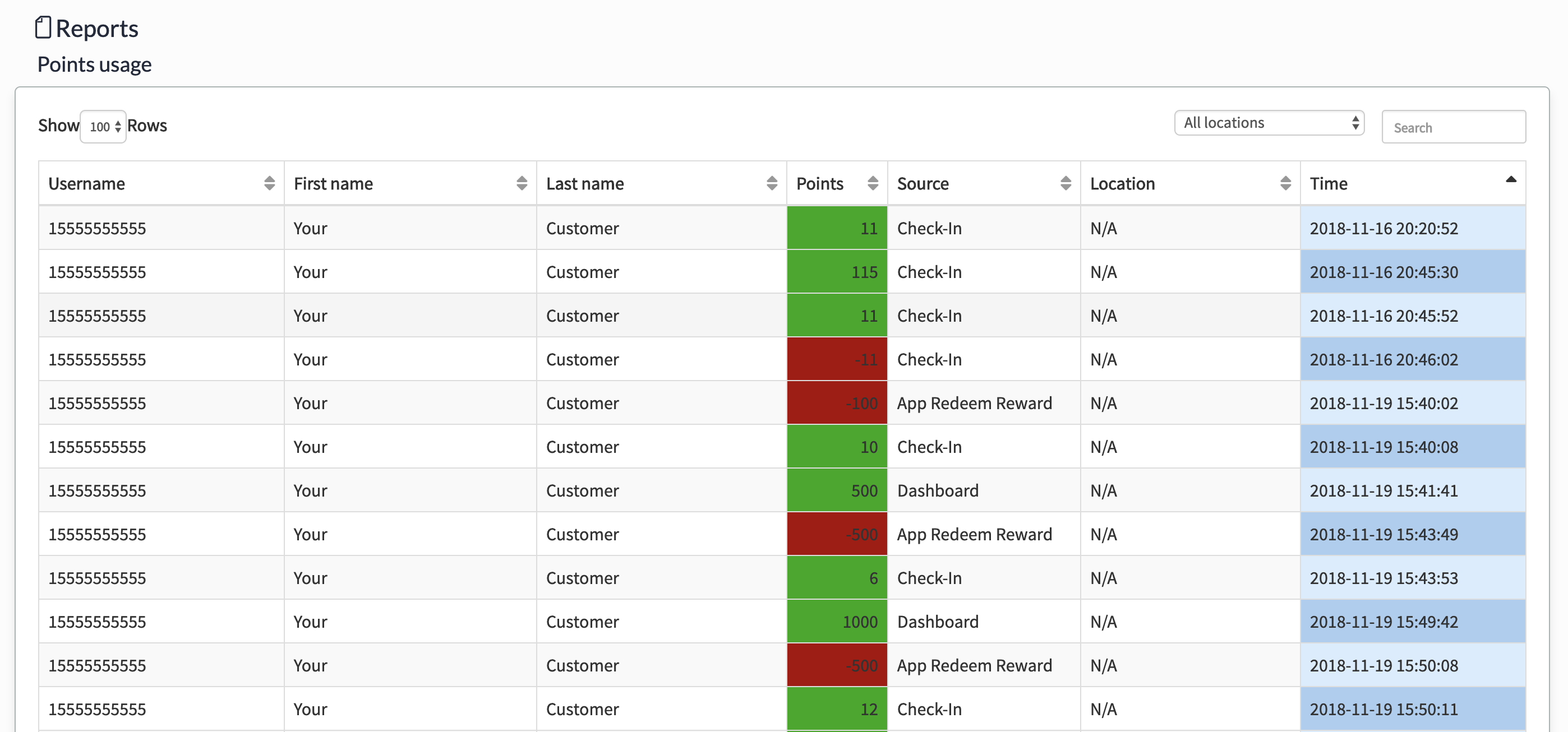Viewport: 1568px width, 732px height.
Task: Click the Points column header
Action: [837, 183]
